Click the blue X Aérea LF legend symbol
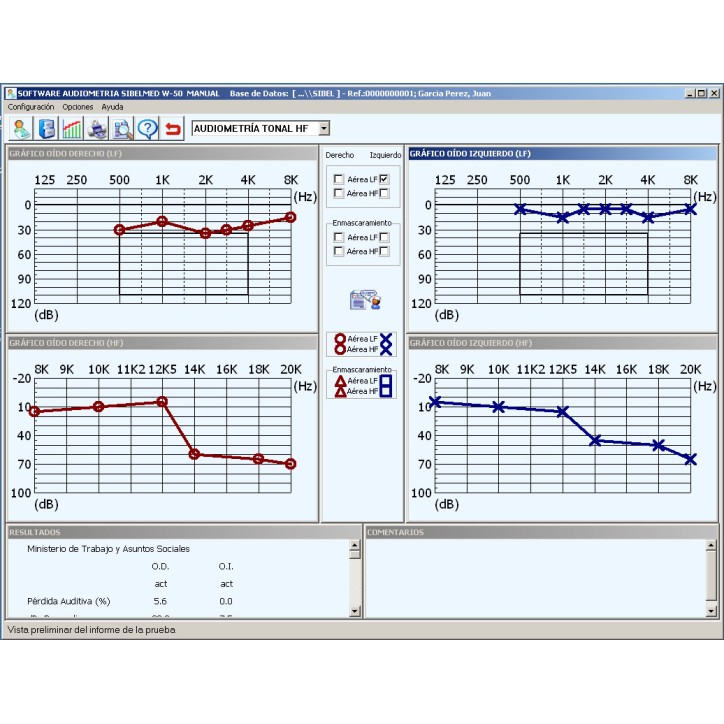 pos(386,339)
